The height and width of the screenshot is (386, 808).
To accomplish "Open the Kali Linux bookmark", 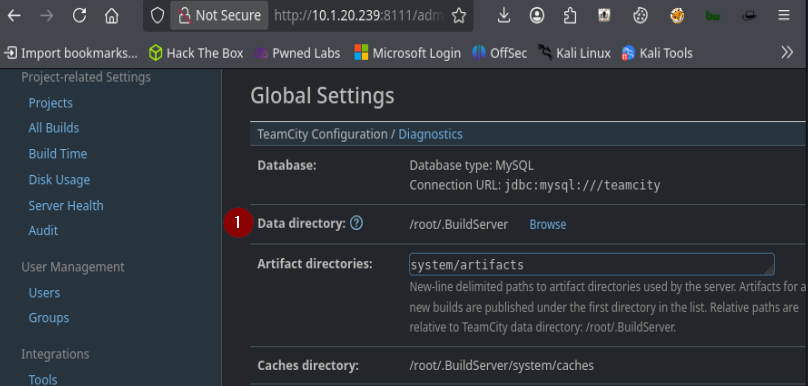I will click(x=575, y=53).
